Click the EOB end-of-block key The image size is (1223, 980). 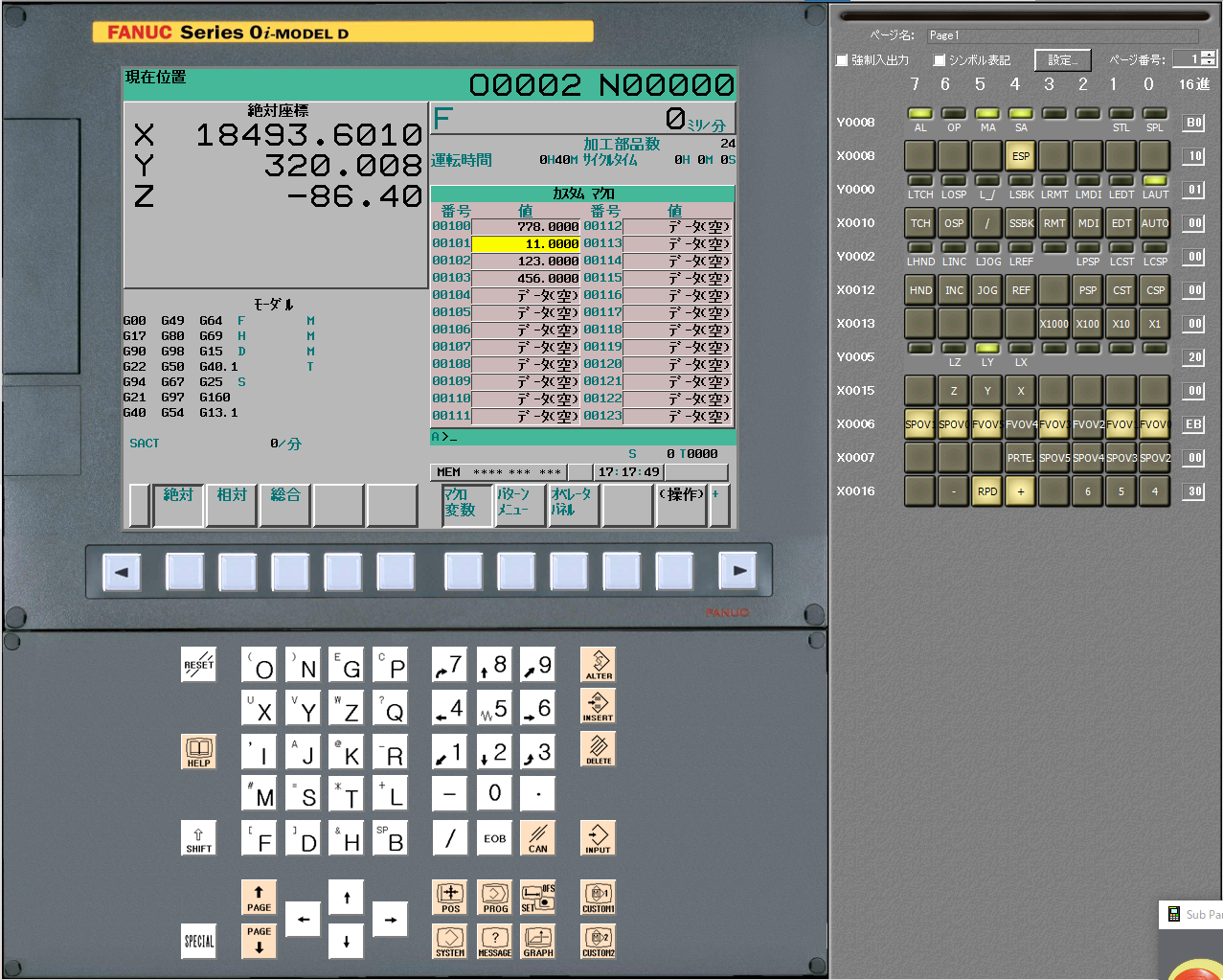[494, 837]
